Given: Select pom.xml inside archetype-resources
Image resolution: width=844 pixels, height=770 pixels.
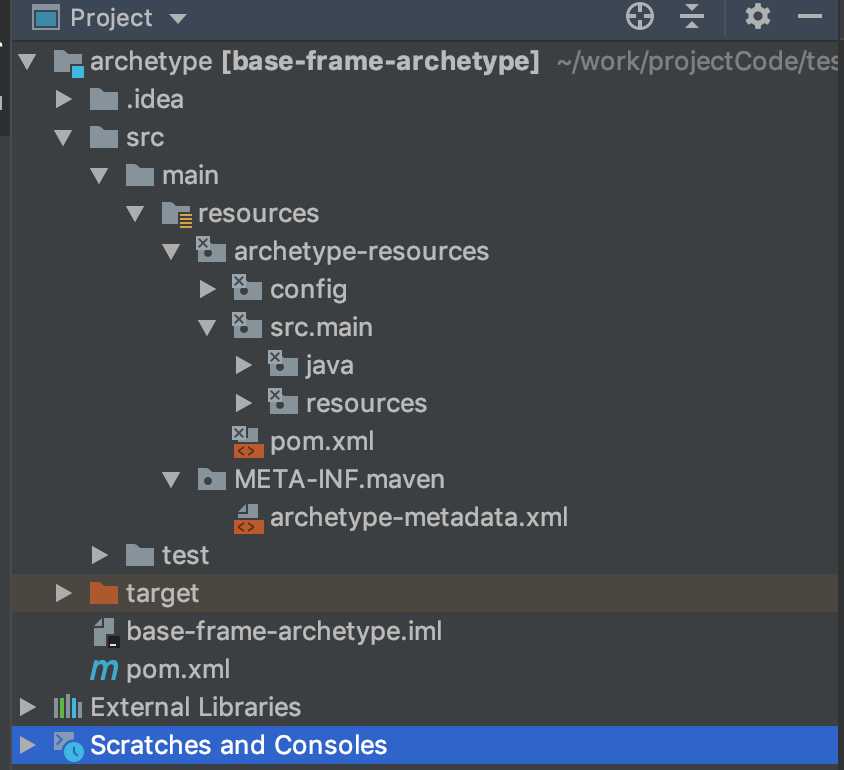Looking at the screenshot, I should point(321,441).
